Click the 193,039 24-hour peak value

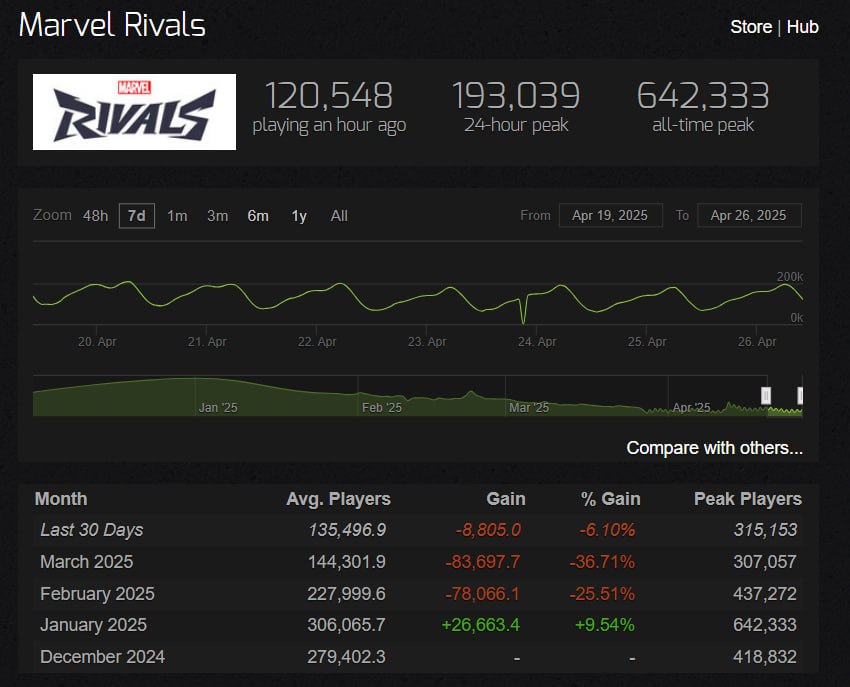[x=516, y=95]
